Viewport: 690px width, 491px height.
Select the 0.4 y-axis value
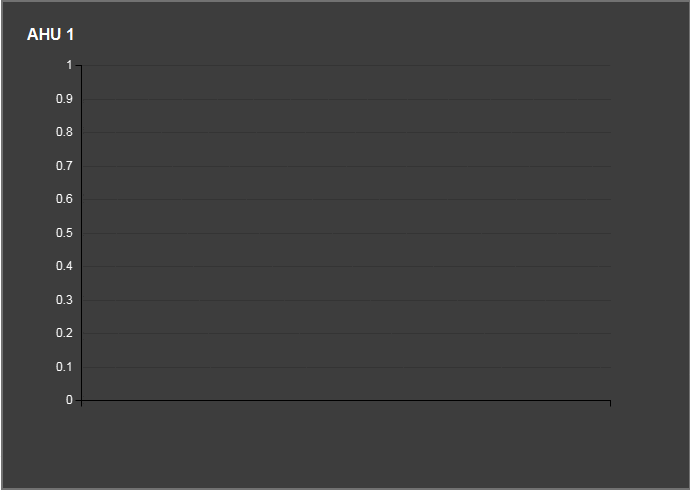click(64, 266)
